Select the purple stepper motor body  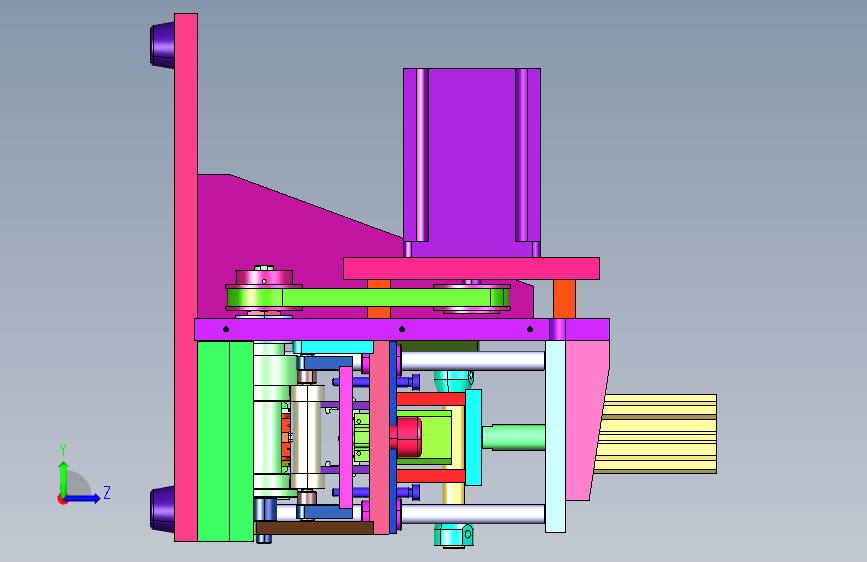(472, 163)
